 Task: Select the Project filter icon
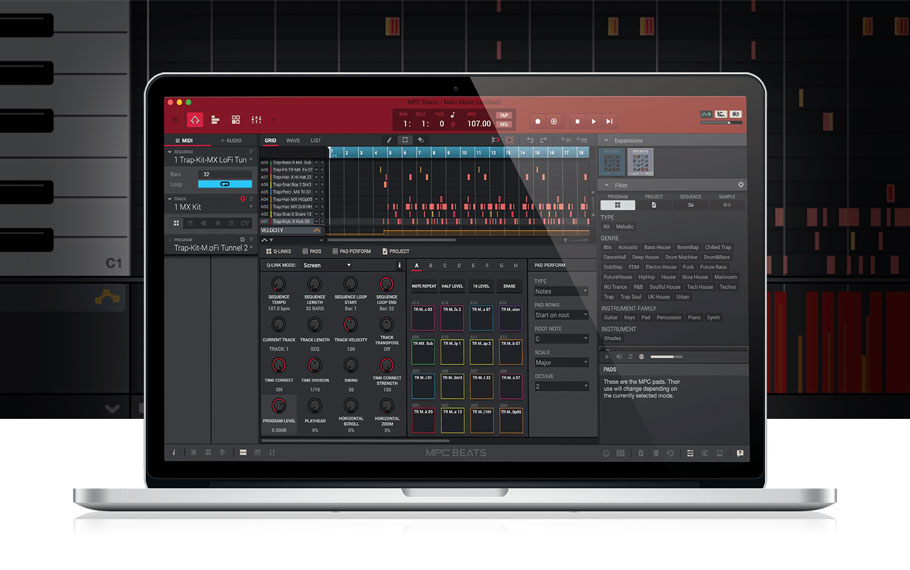[654, 205]
